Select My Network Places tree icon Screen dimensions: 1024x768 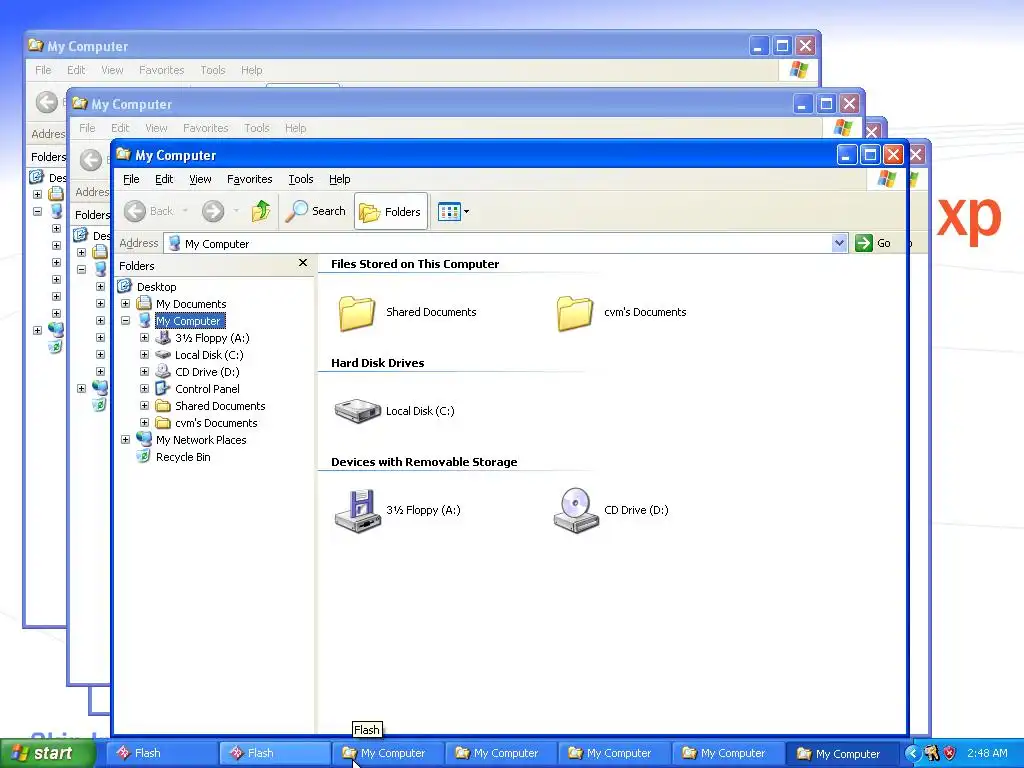pyautogui.click(x=144, y=439)
